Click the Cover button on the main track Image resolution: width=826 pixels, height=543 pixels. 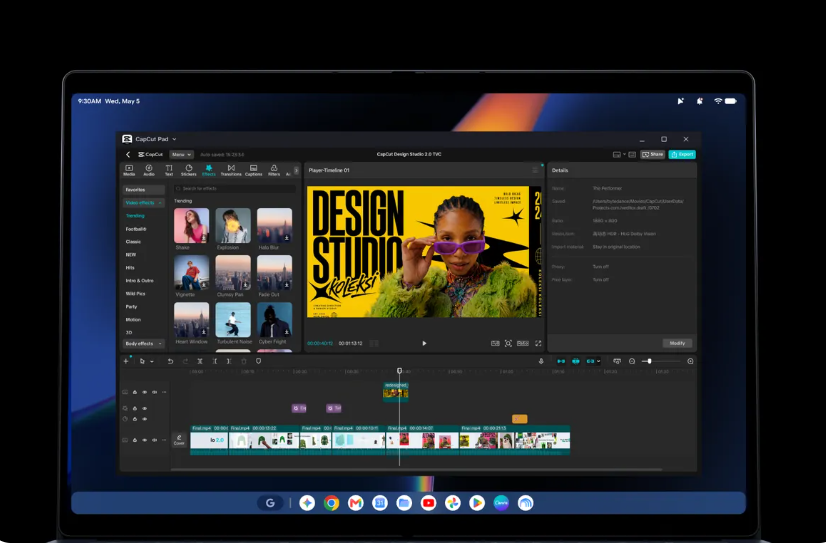click(179, 440)
